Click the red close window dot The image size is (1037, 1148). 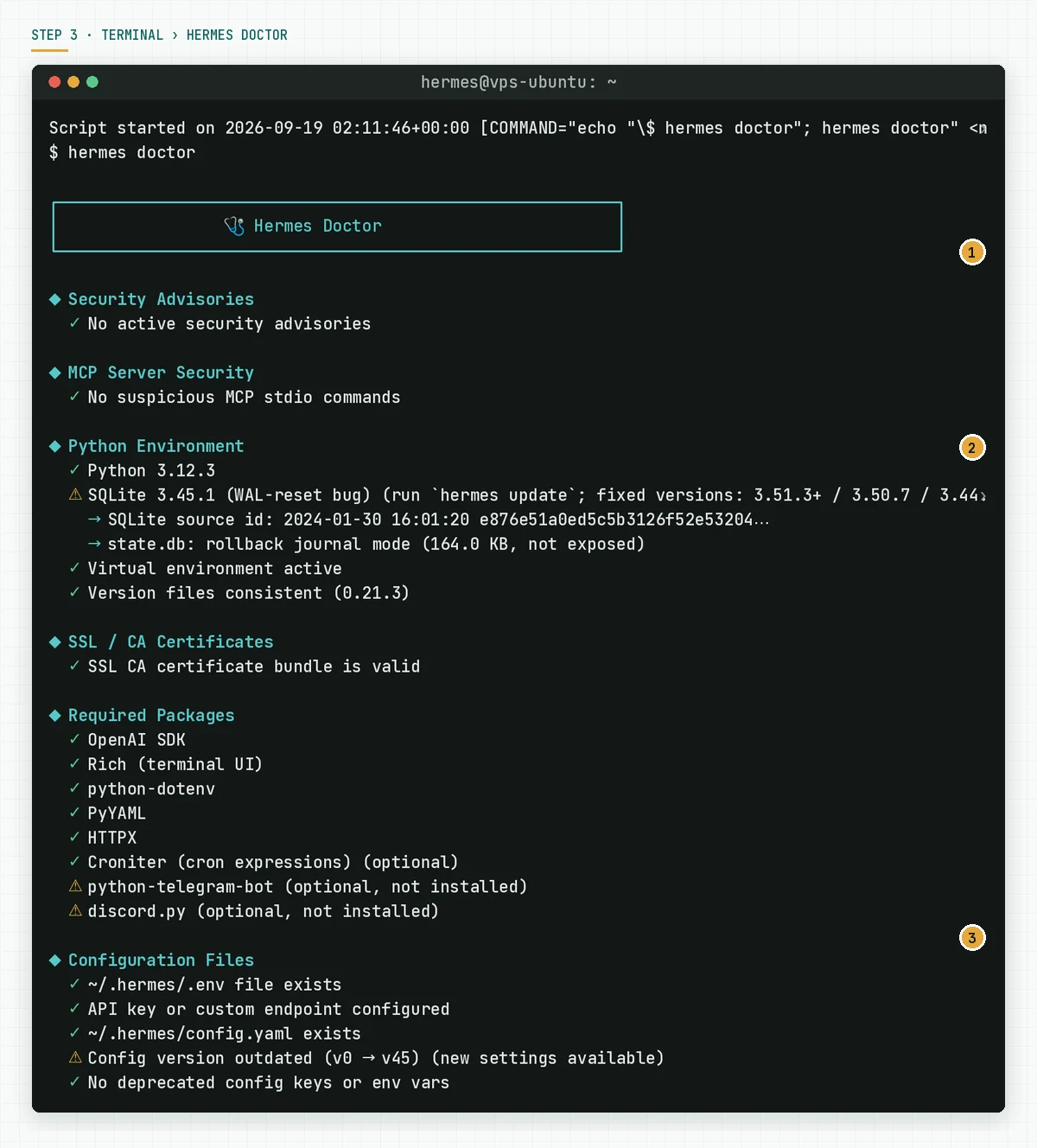pos(54,82)
